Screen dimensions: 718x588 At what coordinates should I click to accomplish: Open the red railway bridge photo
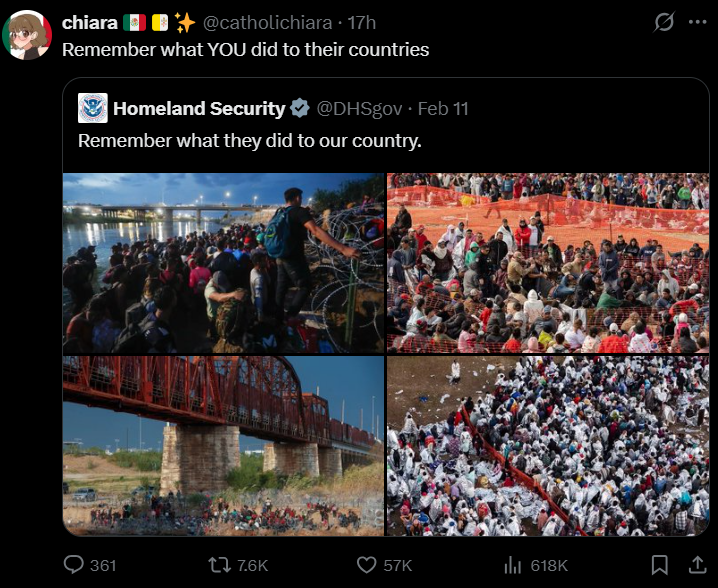click(x=223, y=446)
